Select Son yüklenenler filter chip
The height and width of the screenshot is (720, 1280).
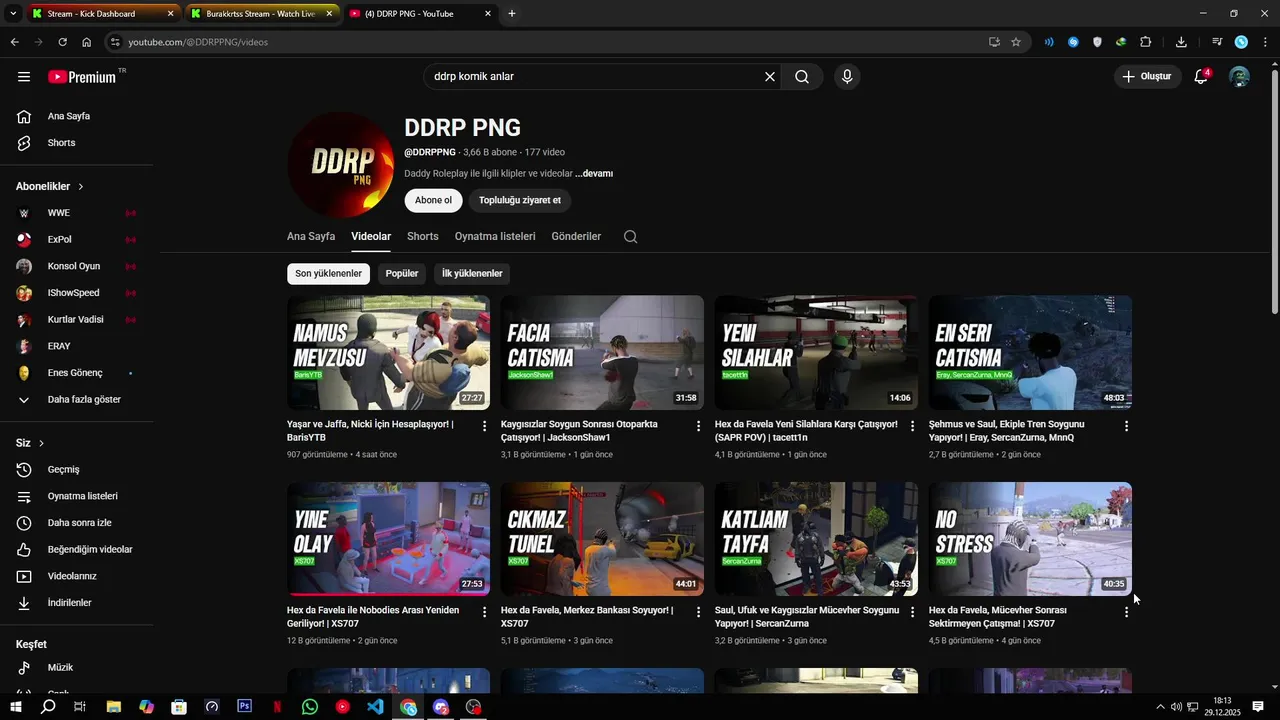pyautogui.click(x=328, y=274)
